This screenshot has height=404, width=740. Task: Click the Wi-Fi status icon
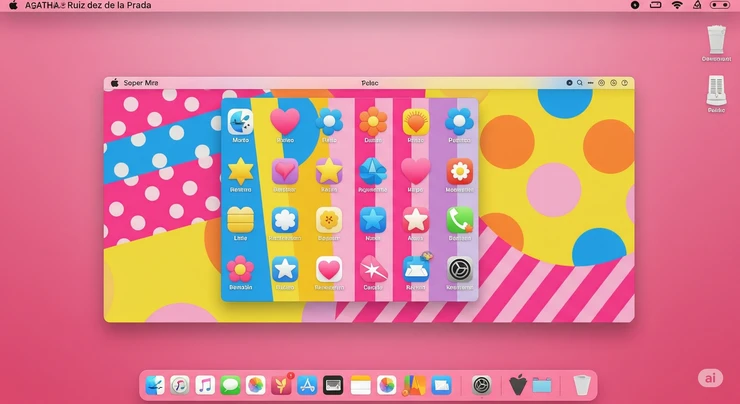pyautogui.click(x=677, y=5)
